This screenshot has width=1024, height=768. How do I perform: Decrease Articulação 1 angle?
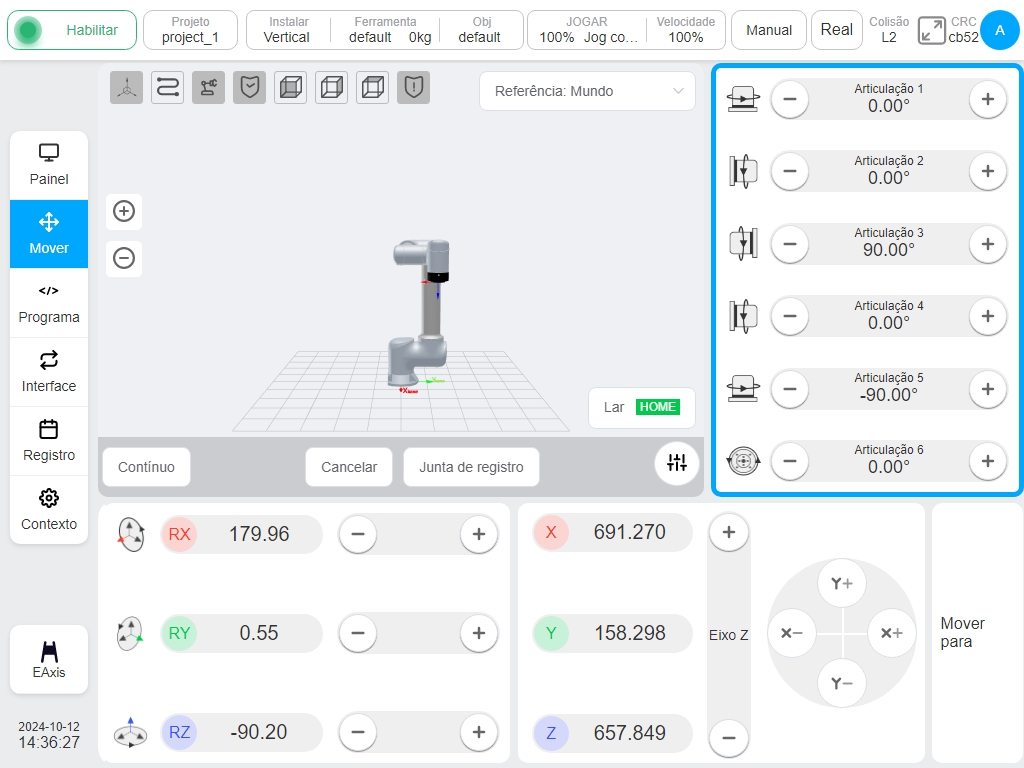[x=790, y=99]
